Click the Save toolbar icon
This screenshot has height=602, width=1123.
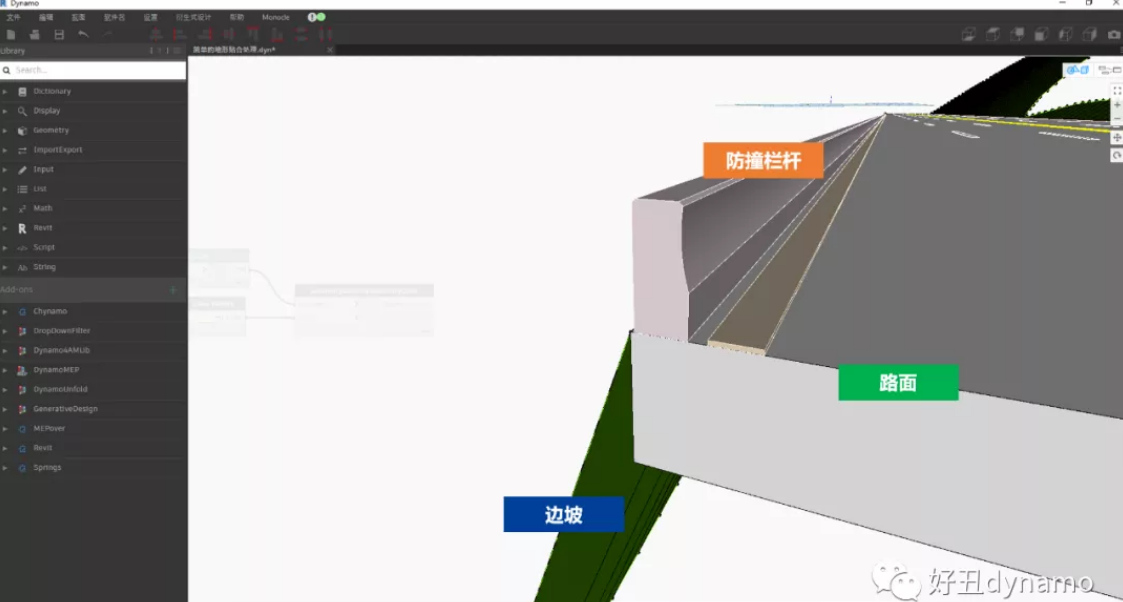pos(59,34)
